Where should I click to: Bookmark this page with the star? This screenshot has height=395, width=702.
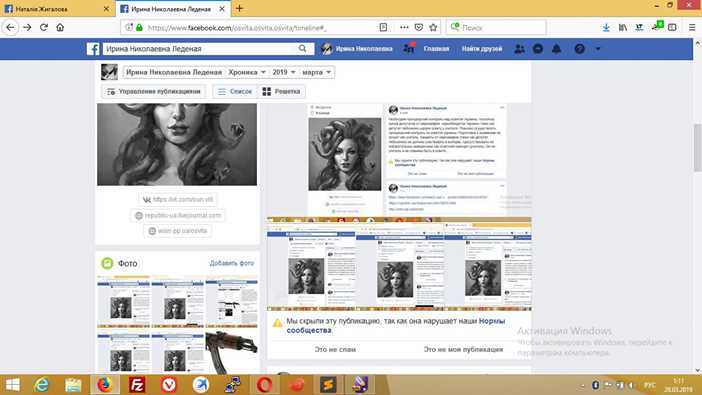[x=433, y=27]
